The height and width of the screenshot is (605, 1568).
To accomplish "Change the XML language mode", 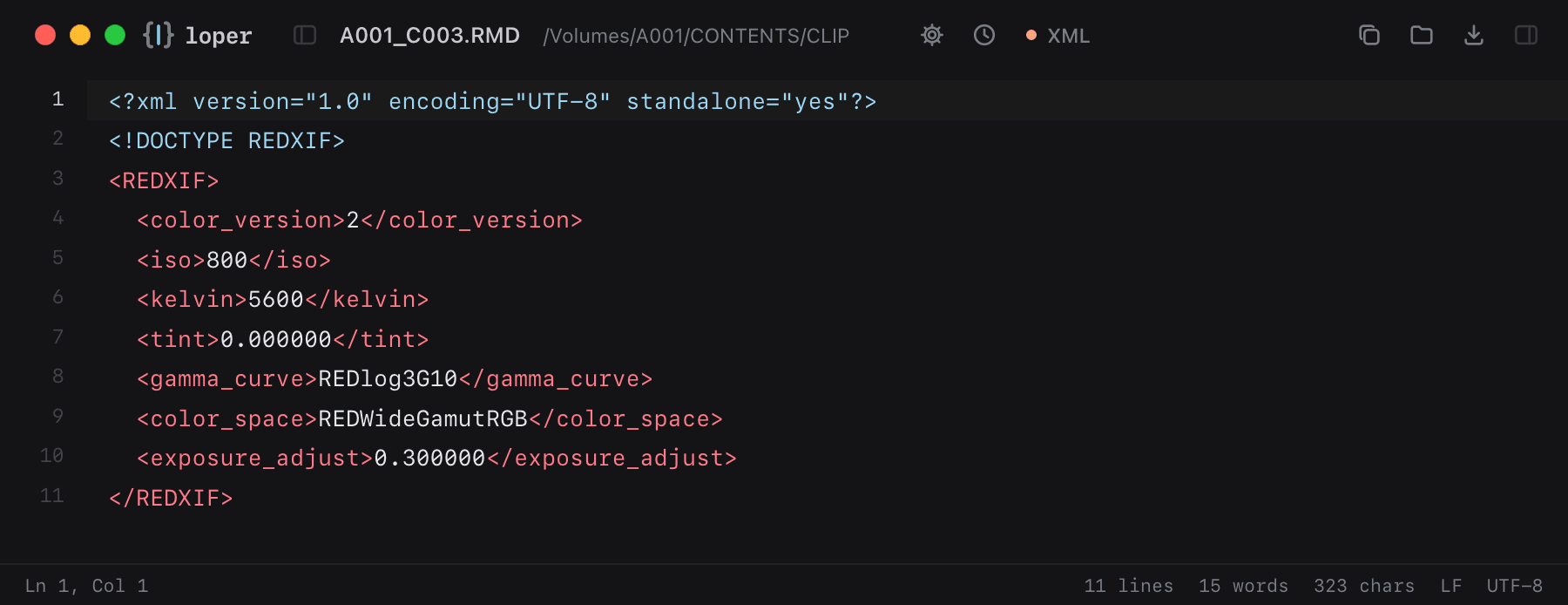I will click(x=1068, y=36).
